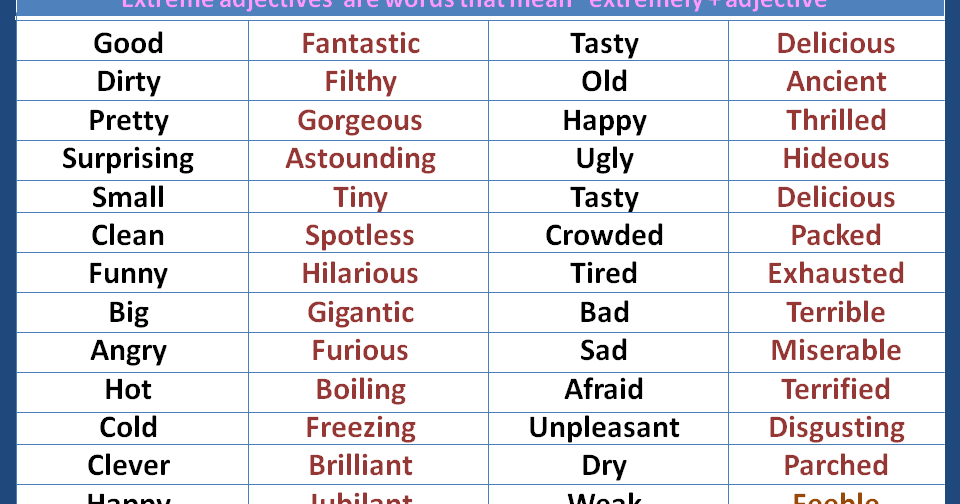Click on Hilarious
This screenshot has width=960, height=504.
pyautogui.click(x=360, y=273)
